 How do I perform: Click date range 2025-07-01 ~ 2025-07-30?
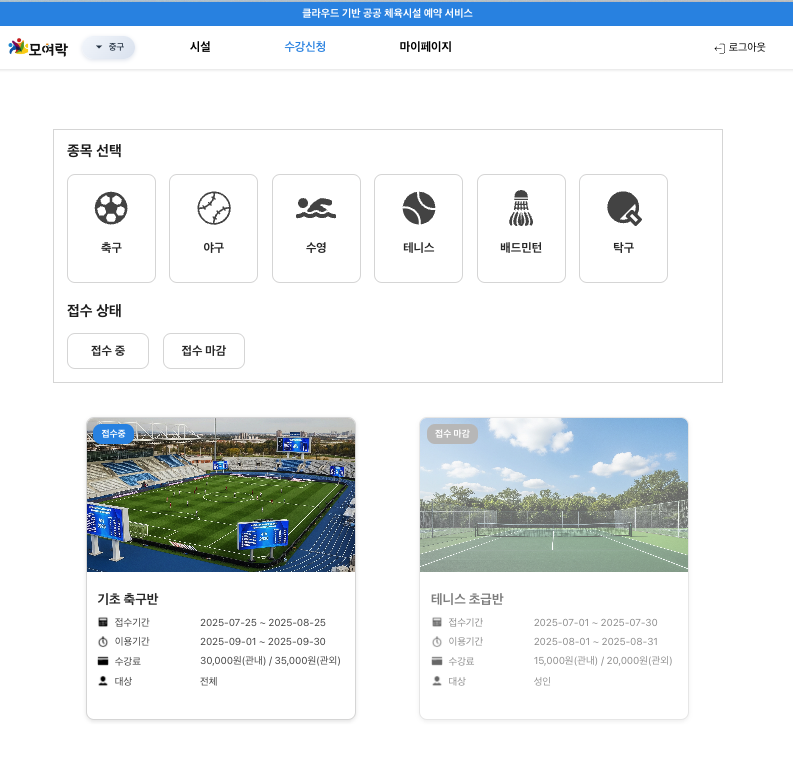(596, 622)
